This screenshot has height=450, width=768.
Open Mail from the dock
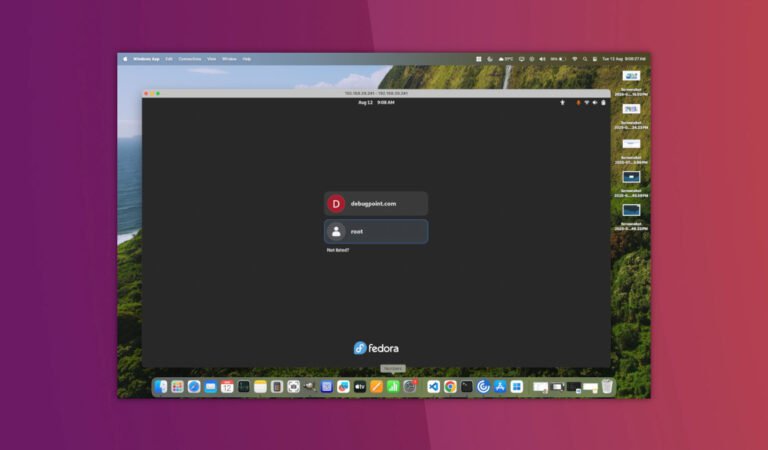click(x=211, y=386)
